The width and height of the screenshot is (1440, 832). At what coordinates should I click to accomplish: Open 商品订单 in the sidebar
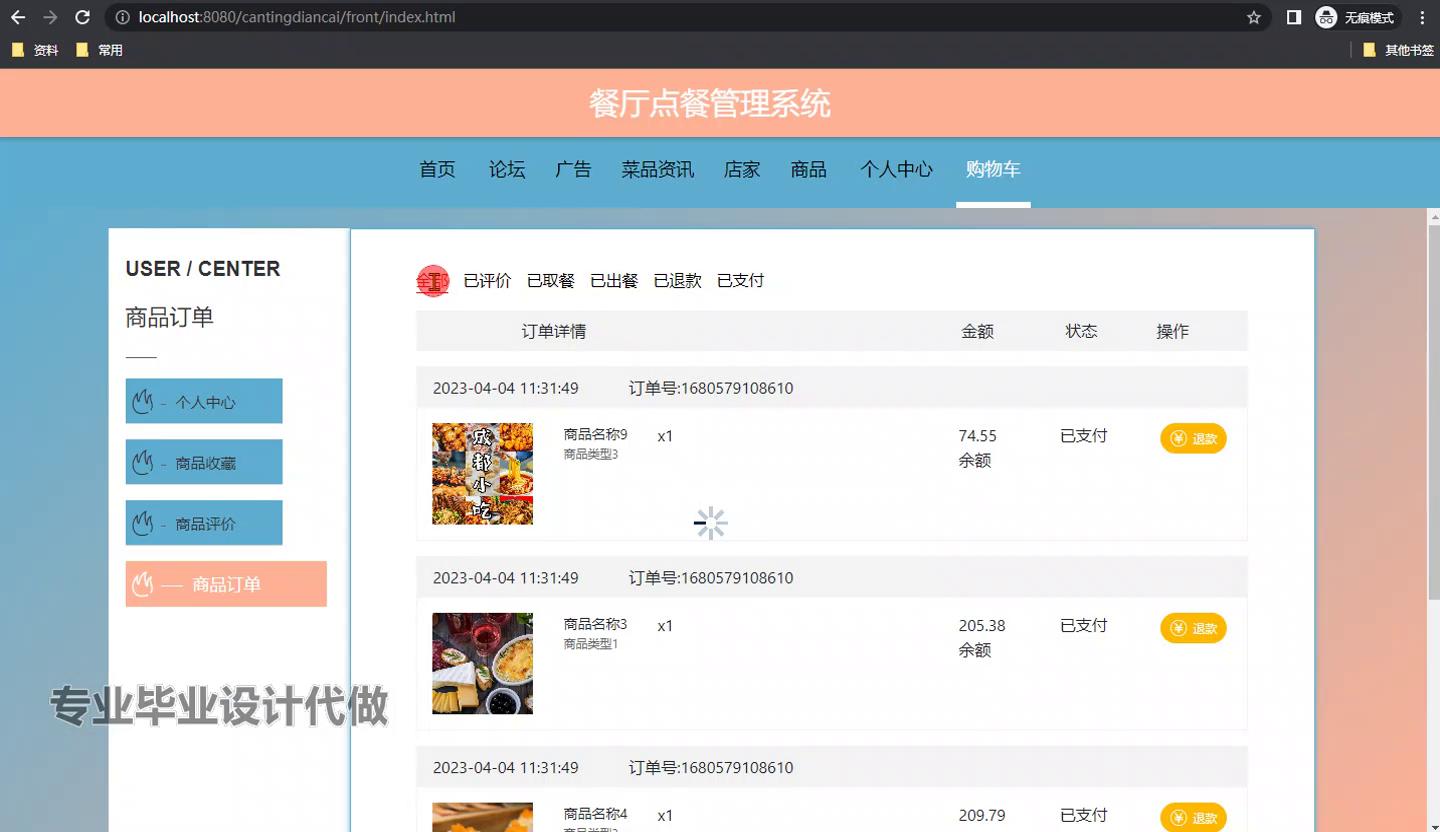click(226, 584)
